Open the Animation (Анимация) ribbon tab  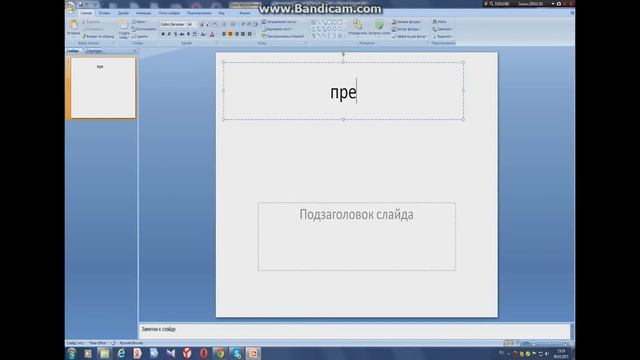pos(143,13)
